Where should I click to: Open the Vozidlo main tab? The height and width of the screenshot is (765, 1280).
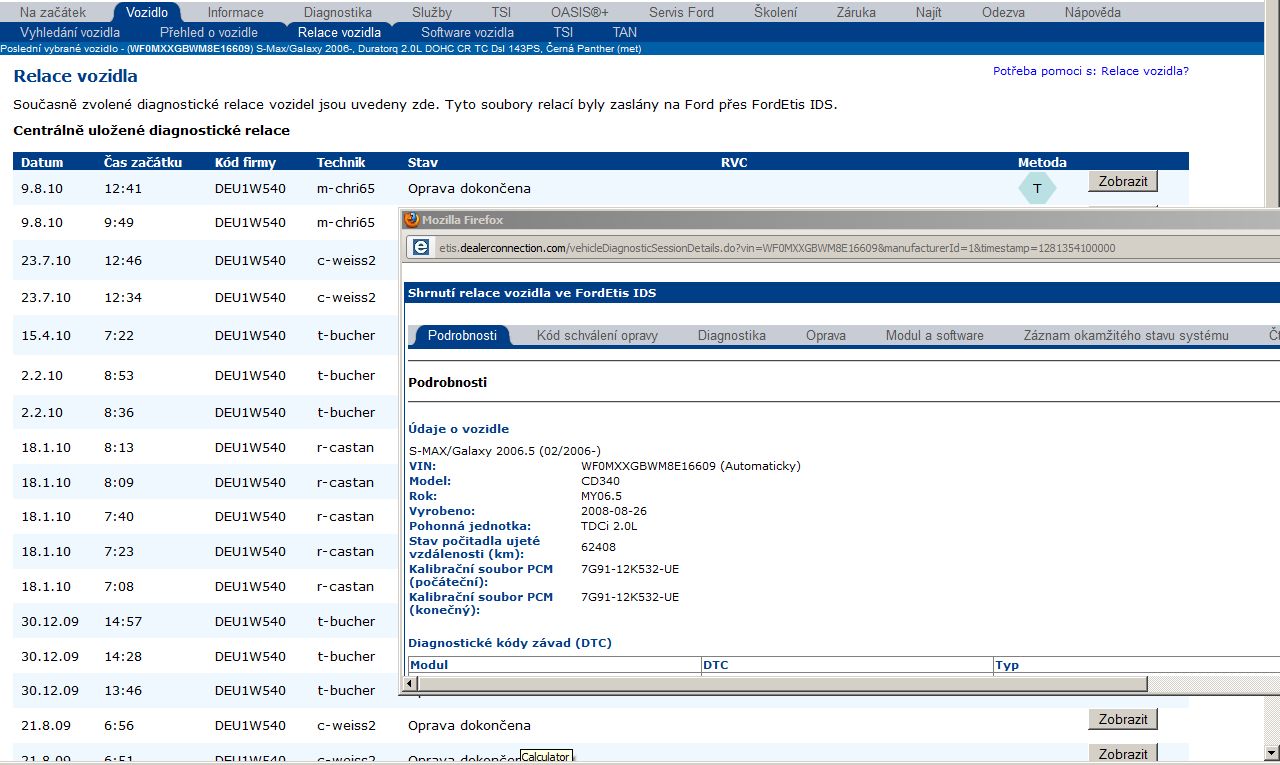[x=147, y=12]
